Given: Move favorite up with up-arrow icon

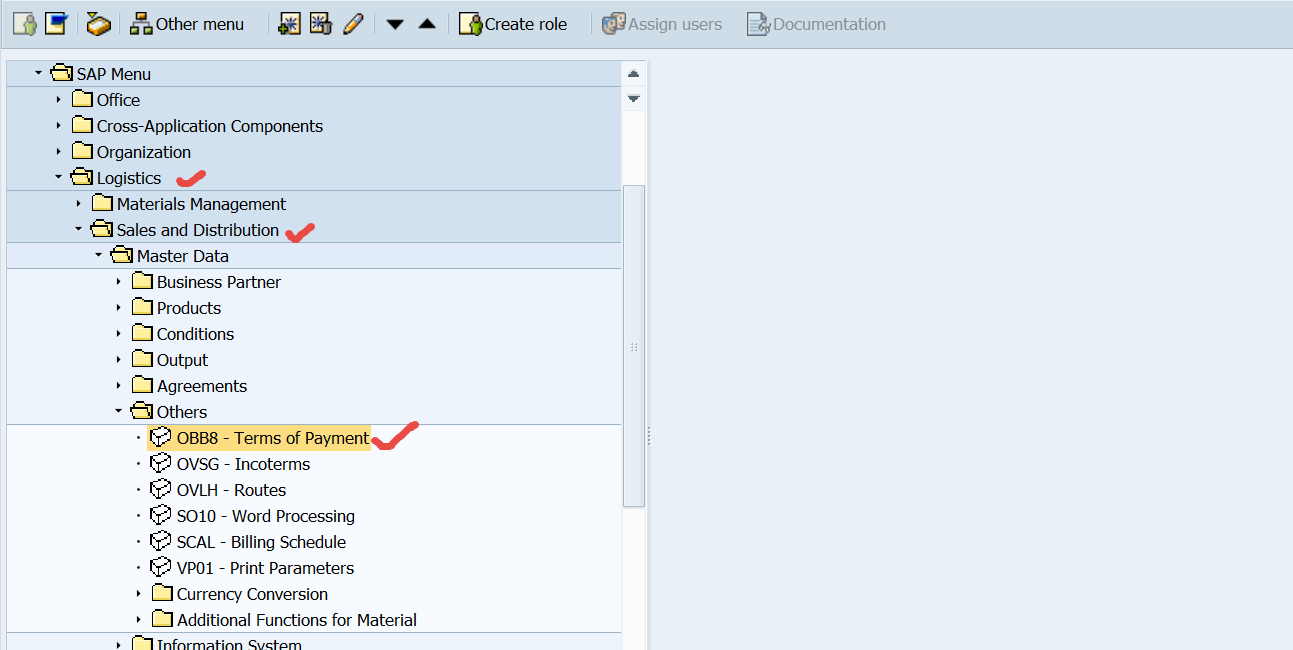Looking at the screenshot, I should pos(427,24).
